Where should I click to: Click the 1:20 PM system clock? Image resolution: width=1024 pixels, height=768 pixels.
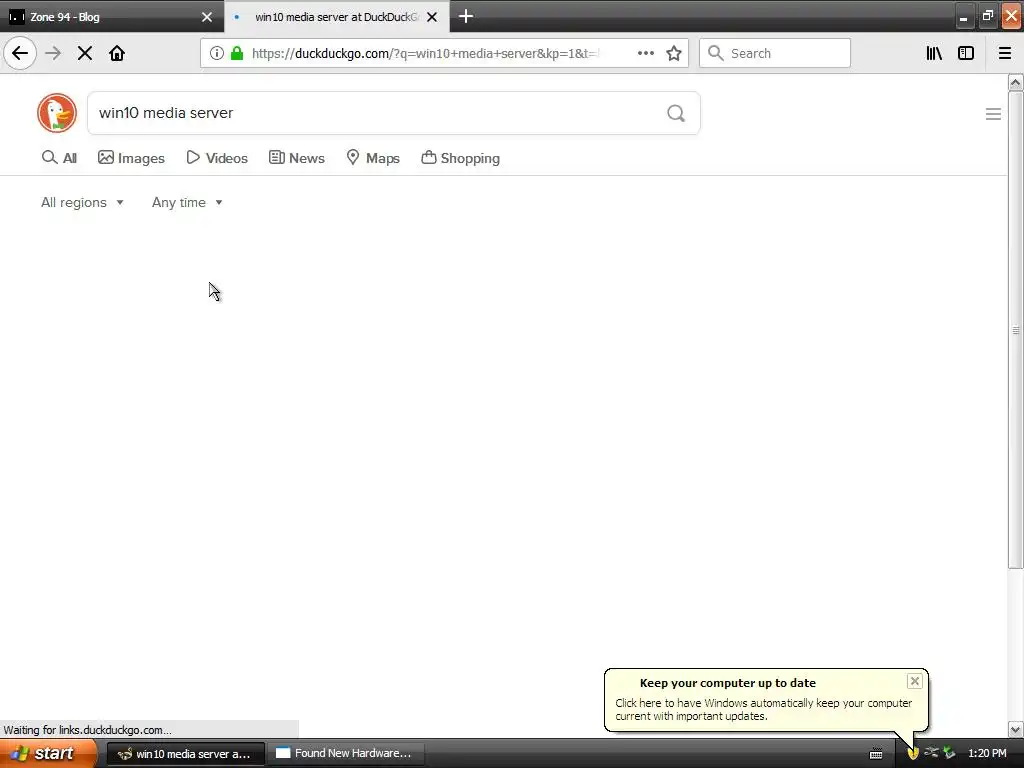coord(987,753)
